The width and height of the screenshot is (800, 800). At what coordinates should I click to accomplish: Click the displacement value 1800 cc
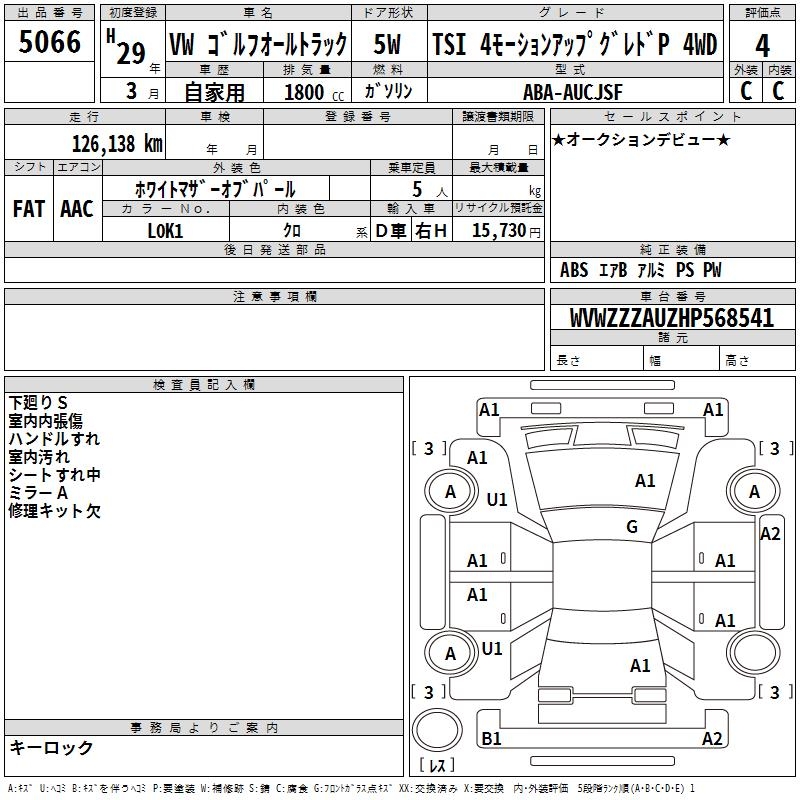pos(314,92)
